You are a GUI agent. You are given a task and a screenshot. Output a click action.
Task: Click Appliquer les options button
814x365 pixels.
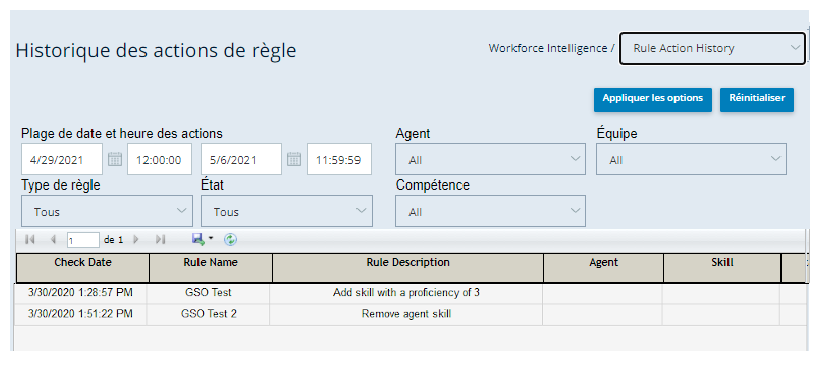[x=653, y=99]
